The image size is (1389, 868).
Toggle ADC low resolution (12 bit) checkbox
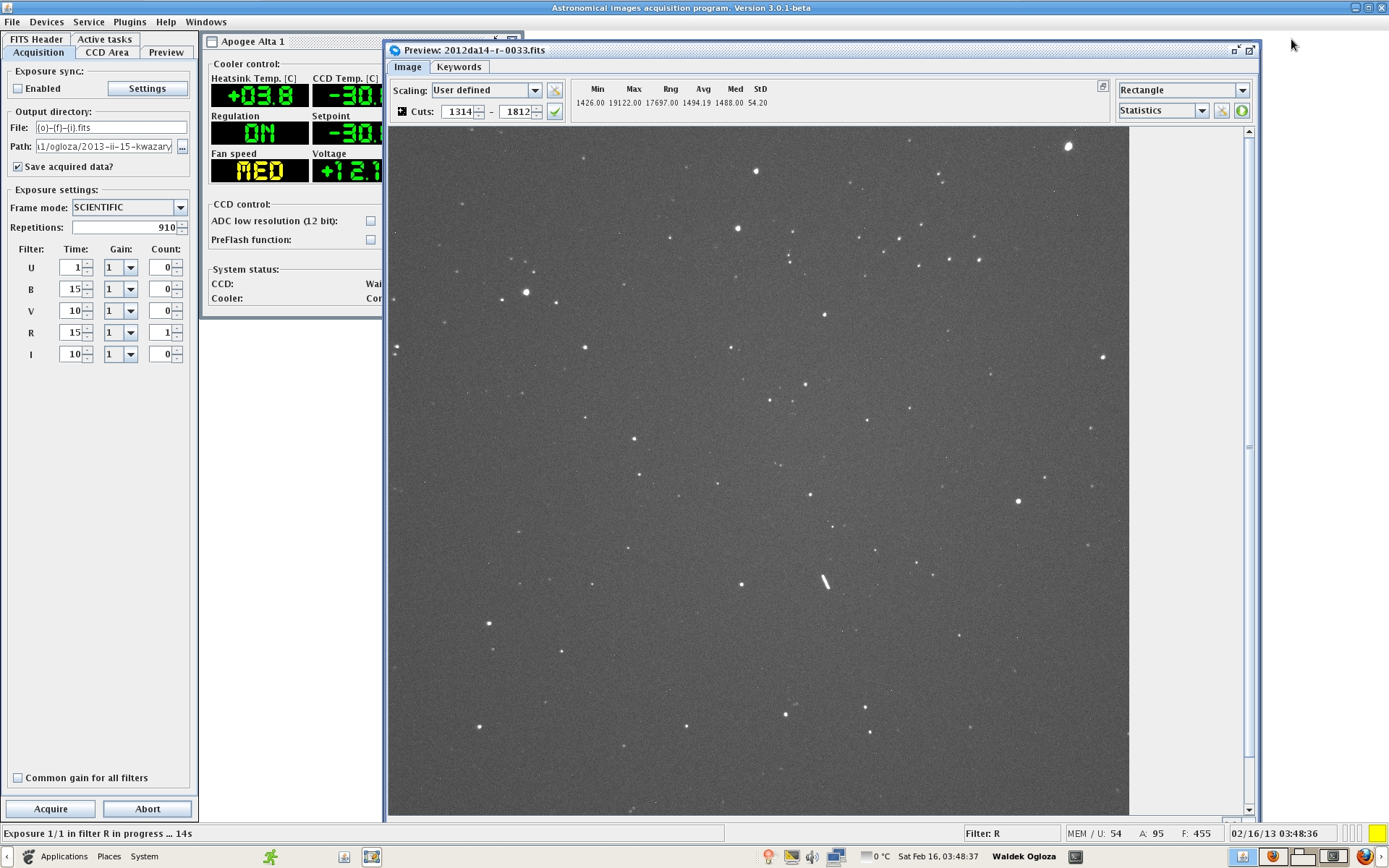coord(370,221)
